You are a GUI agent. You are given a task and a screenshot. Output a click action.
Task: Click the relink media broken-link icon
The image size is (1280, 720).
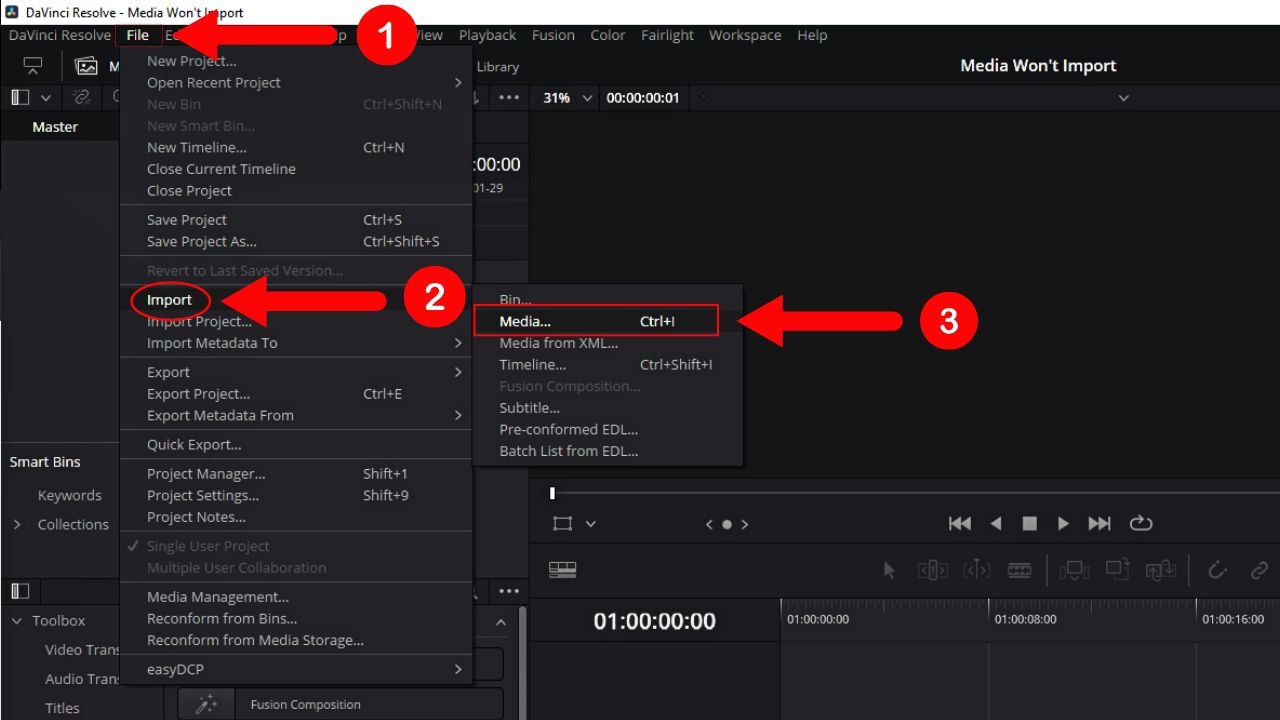pyautogui.click(x=81, y=97)
